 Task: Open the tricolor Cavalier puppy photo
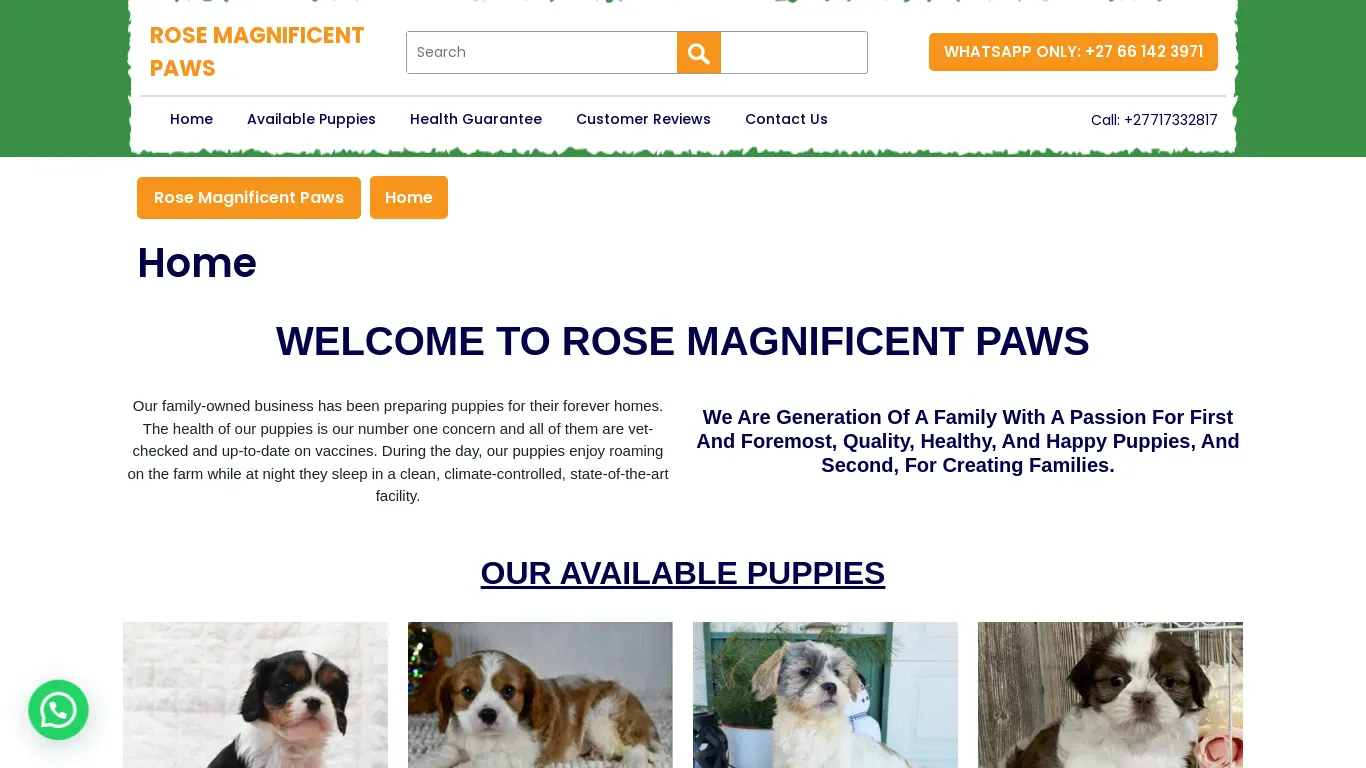coord(255,695)
